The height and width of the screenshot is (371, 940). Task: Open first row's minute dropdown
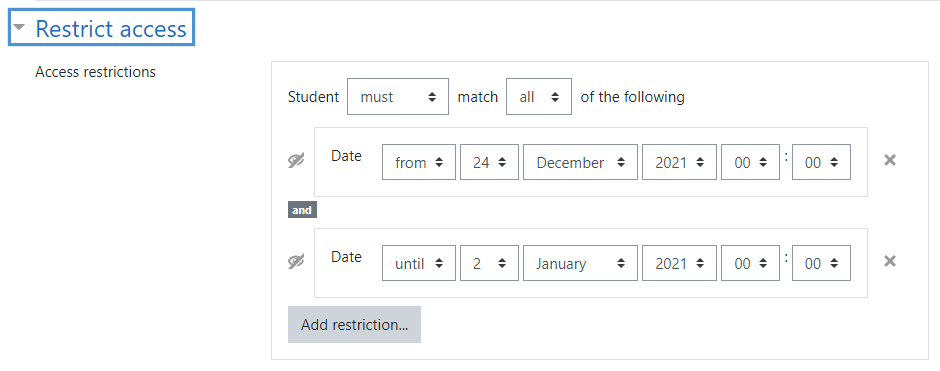click(821, 162)
